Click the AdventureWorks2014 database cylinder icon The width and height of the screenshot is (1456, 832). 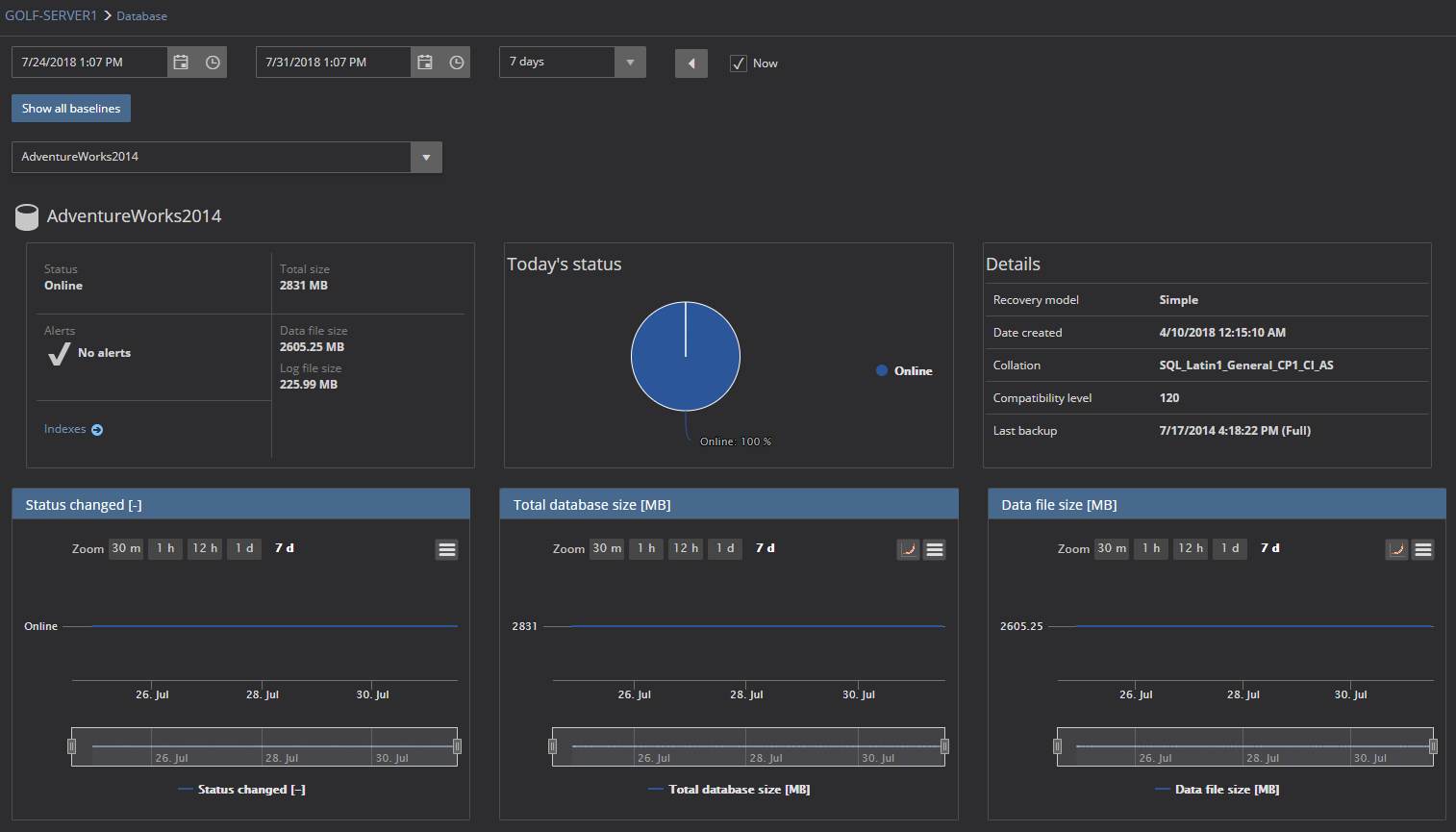27,216
